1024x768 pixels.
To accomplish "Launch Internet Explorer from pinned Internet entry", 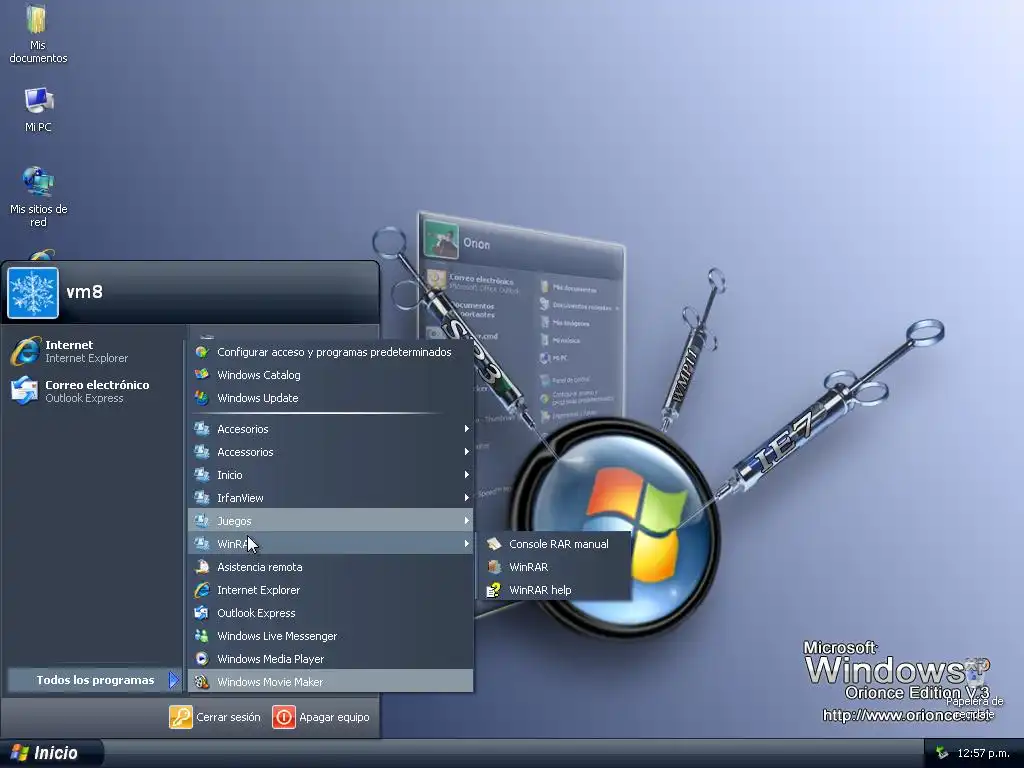I will point(93,351).
